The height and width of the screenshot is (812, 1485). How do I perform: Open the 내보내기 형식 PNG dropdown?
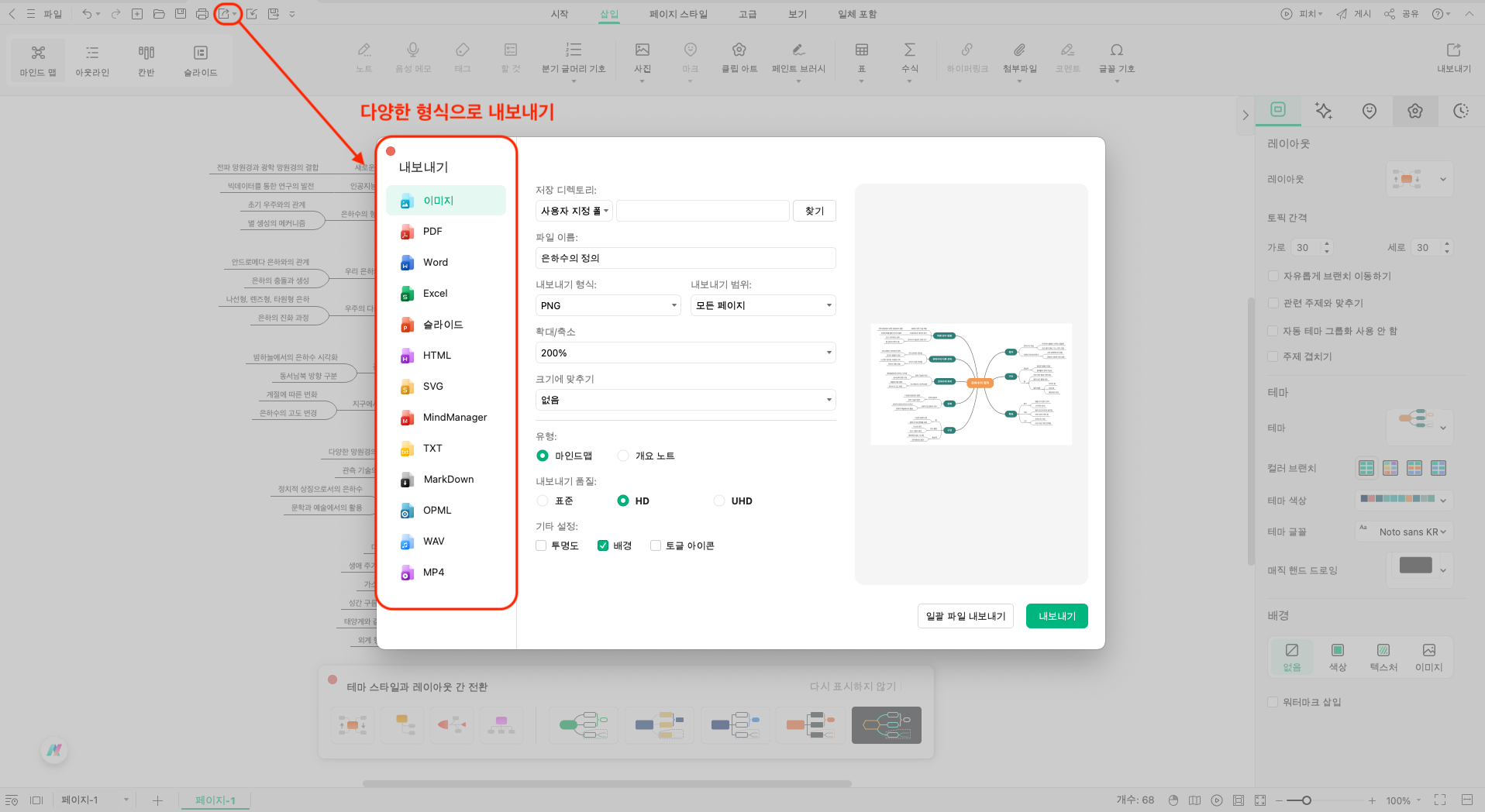[608, 305]
